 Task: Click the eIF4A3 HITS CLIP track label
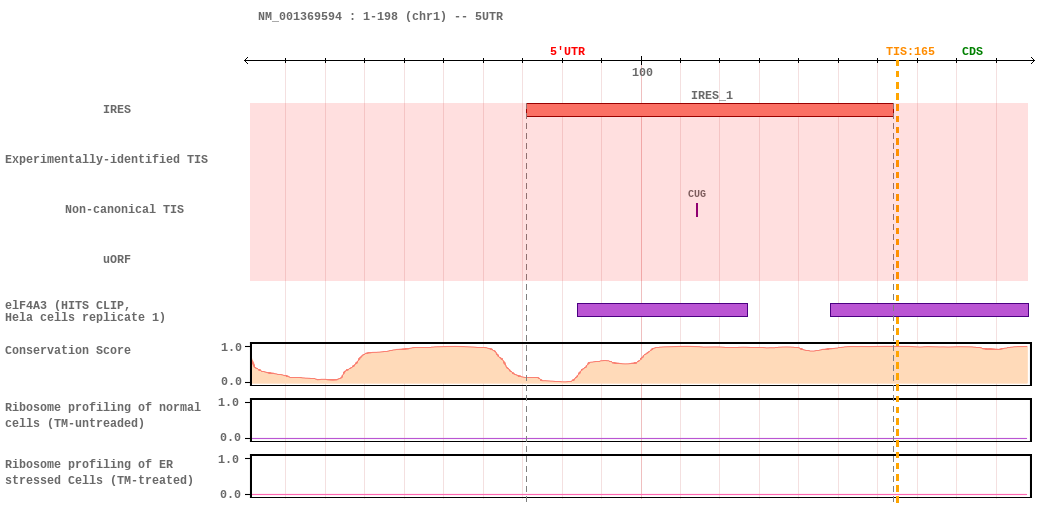85,311
